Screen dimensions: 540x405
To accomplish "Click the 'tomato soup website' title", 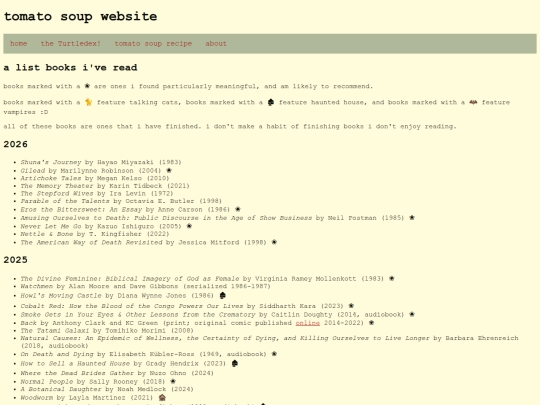I will pos(80,17).
